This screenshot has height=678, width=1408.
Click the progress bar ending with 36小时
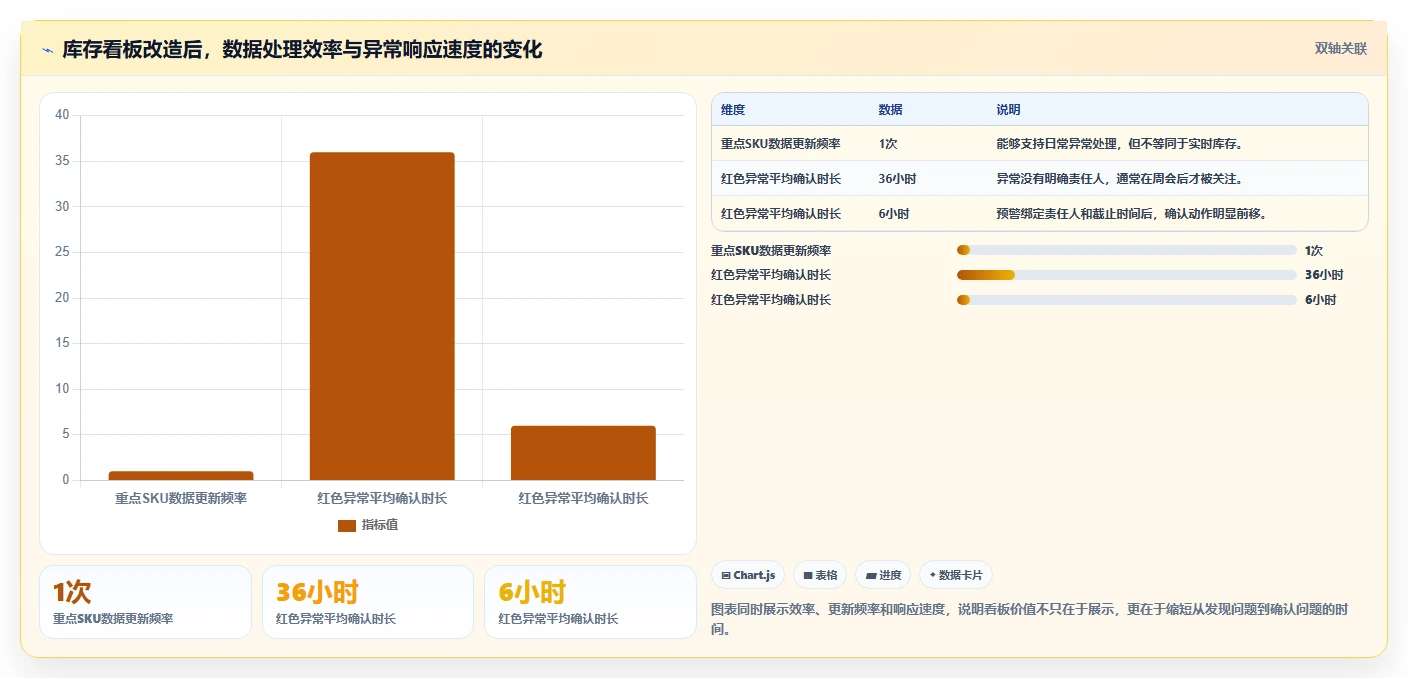[1126, 275]
